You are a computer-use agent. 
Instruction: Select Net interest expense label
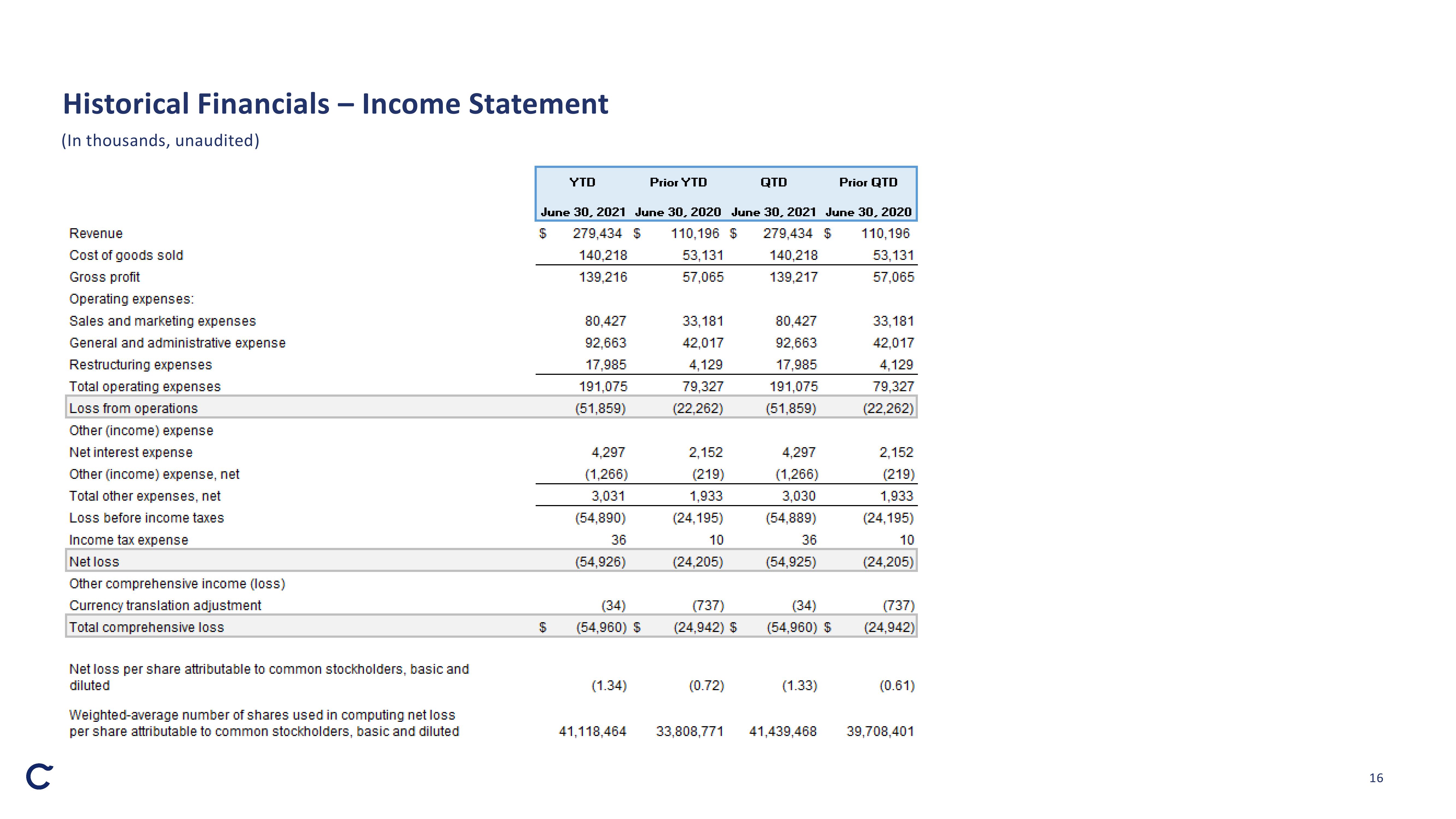click(x=131, y=453)
